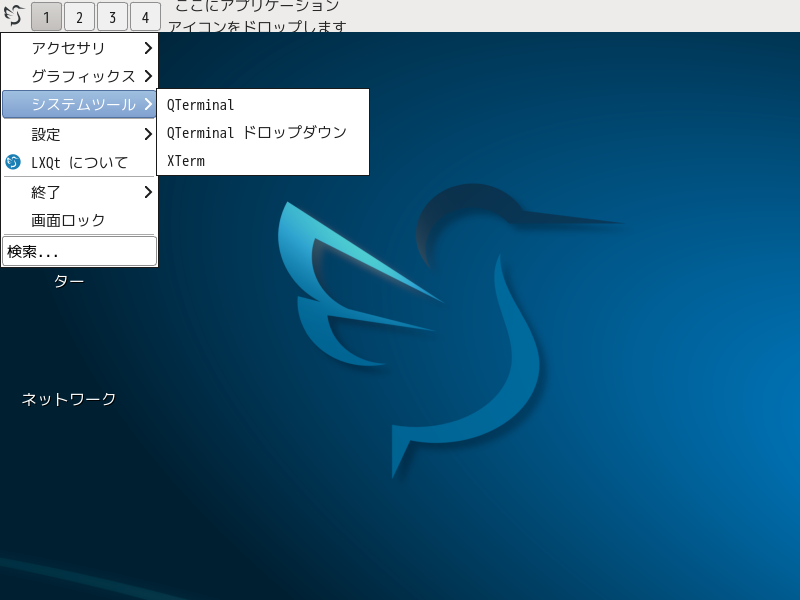Open the 設定 submenu

[79, 134]
